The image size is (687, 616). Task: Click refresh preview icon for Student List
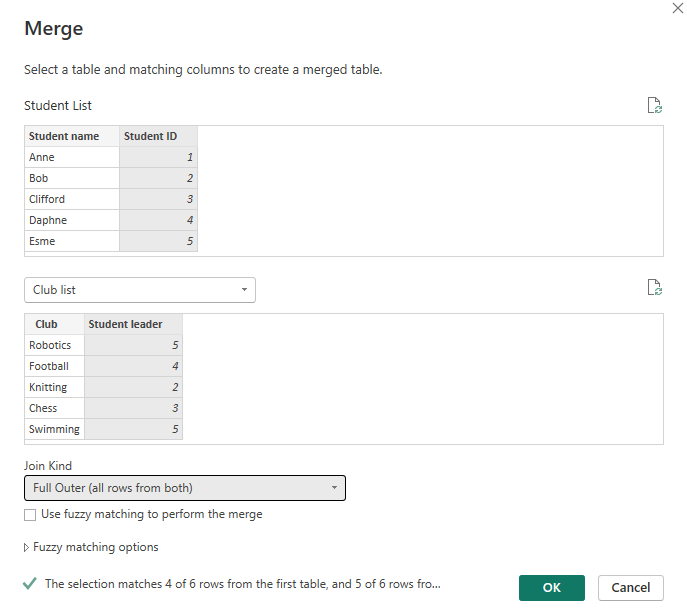coord(655,106)
